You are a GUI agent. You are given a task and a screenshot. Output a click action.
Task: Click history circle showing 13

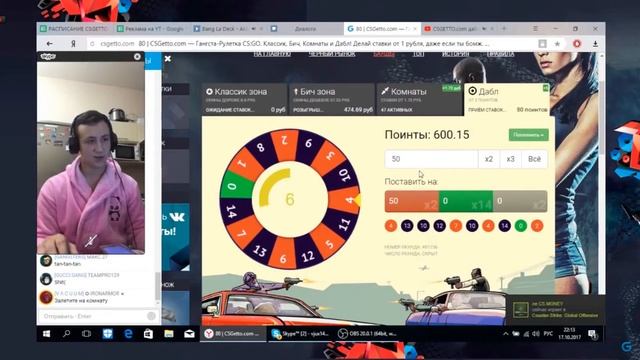407,226
